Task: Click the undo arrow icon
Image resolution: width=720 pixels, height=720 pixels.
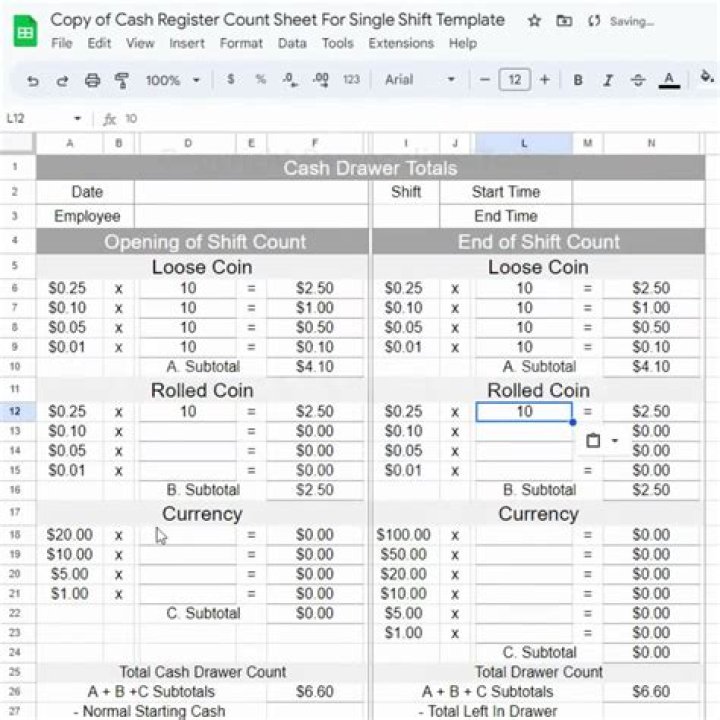Action: click(x=33, y=80)
